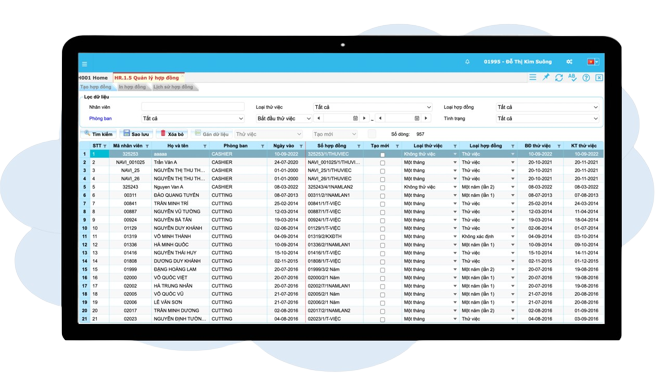The image size is (666, 375).
Task: Click the list view icon in tab toolbar
Action: tap(533, 77)
